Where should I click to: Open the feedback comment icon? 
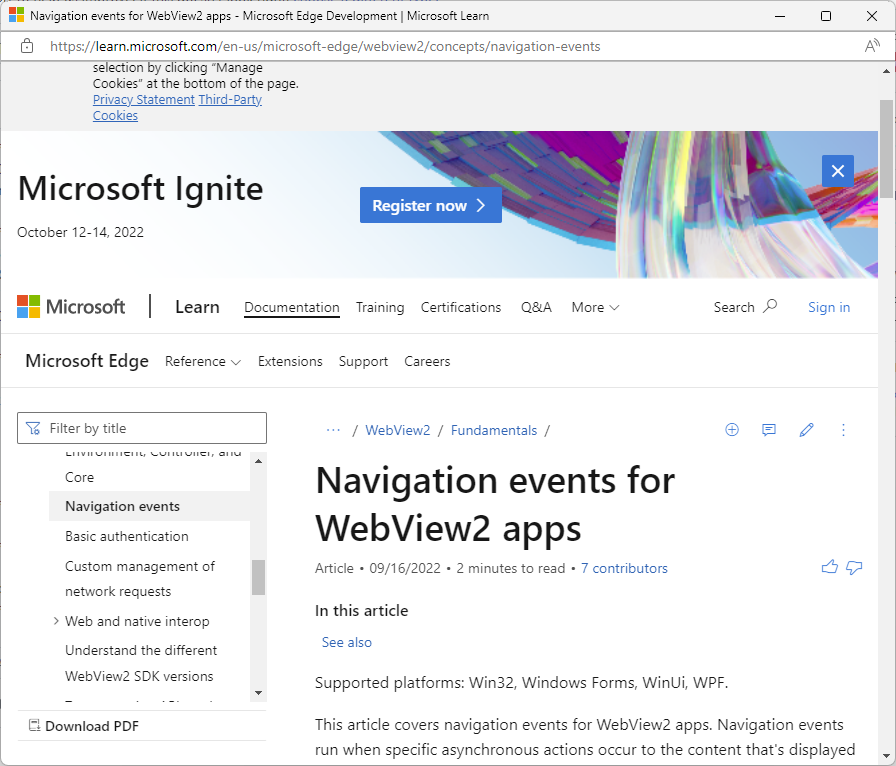pyautogui.click(x=769, y=429)
